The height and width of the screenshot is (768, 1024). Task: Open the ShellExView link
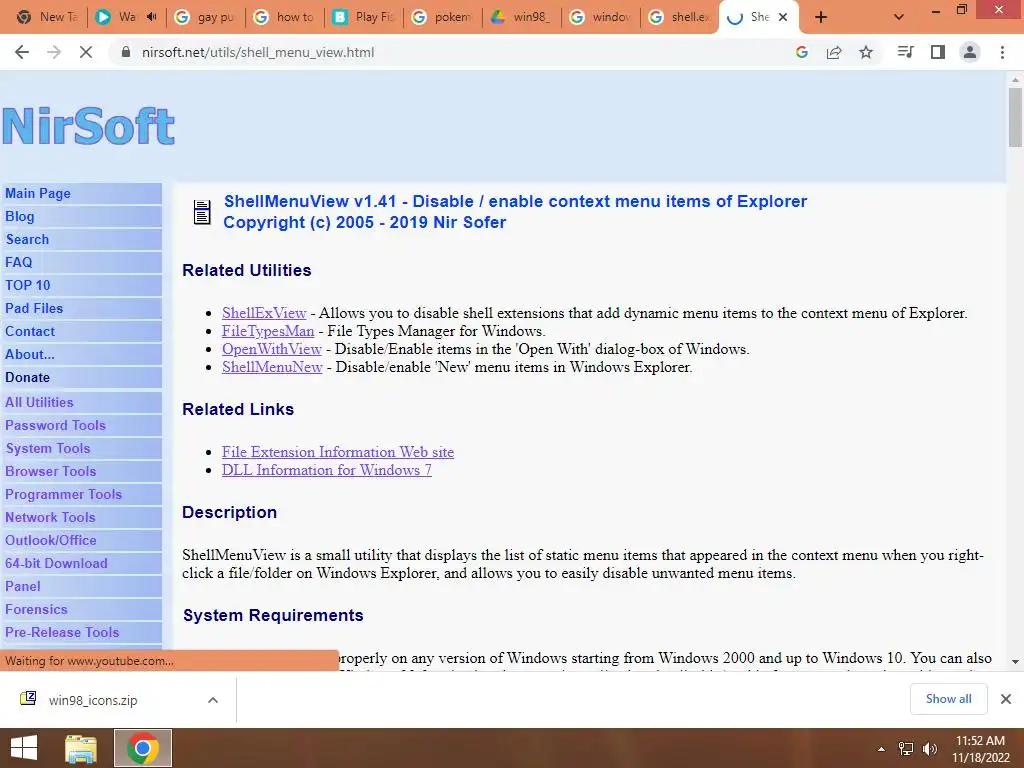point(264,313)
